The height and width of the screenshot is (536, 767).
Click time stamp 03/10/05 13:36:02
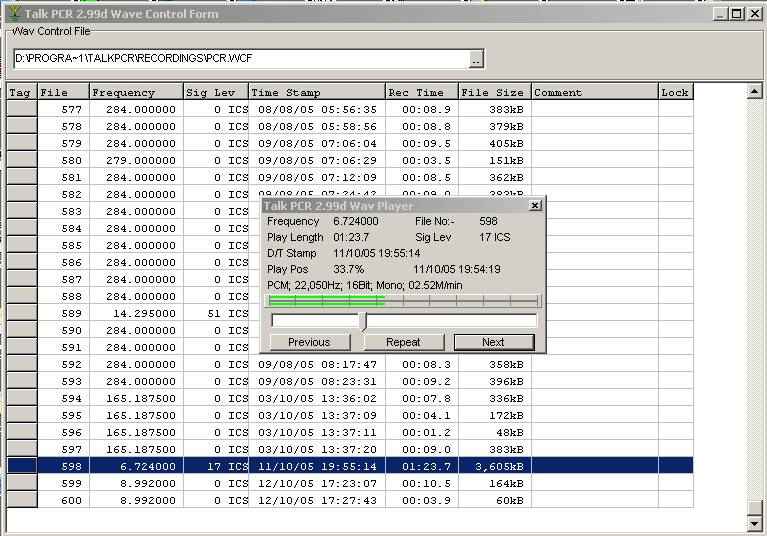tap(317, 398)
